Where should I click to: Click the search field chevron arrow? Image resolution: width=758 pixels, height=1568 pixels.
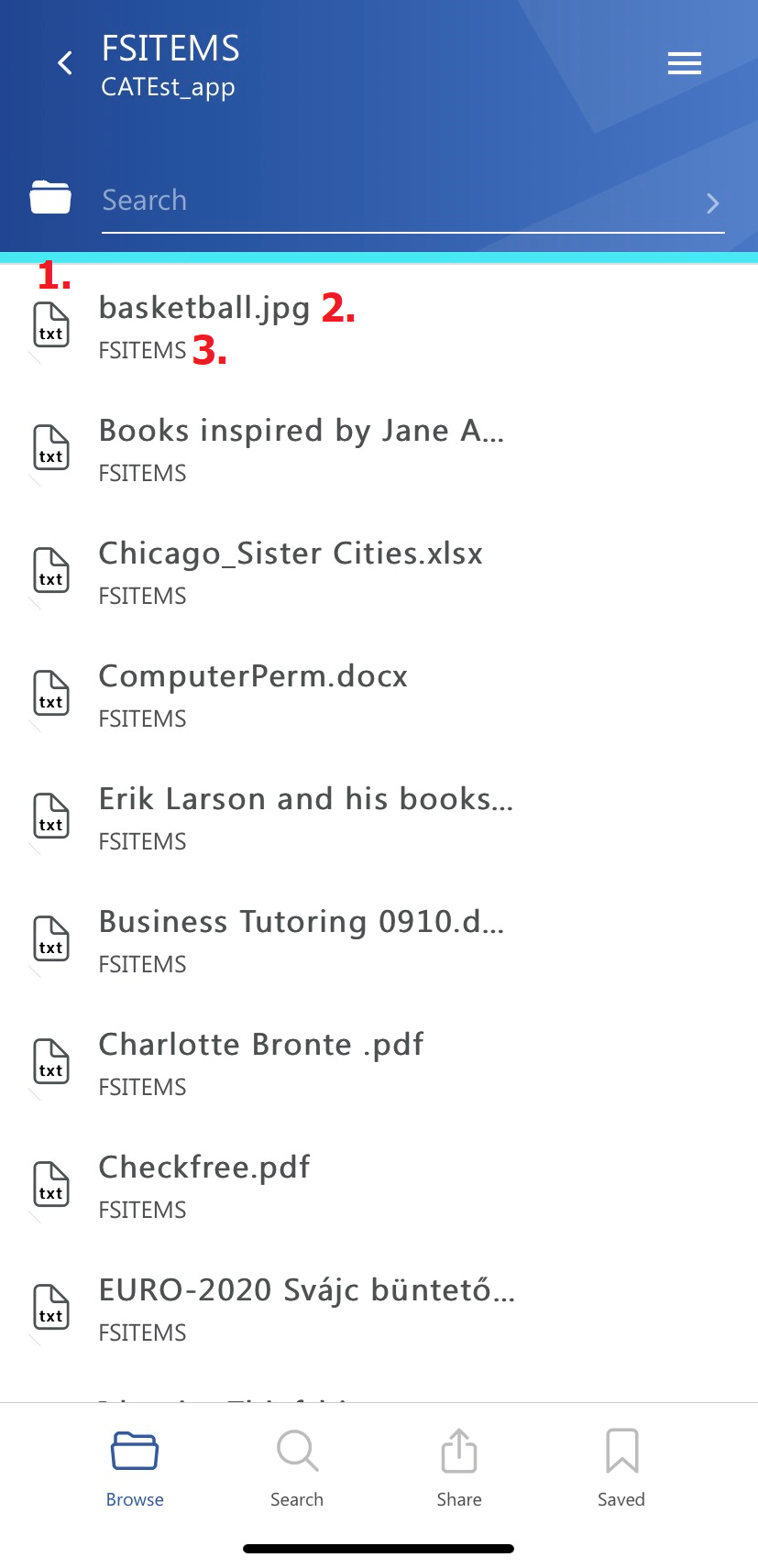tap(712, 203)
